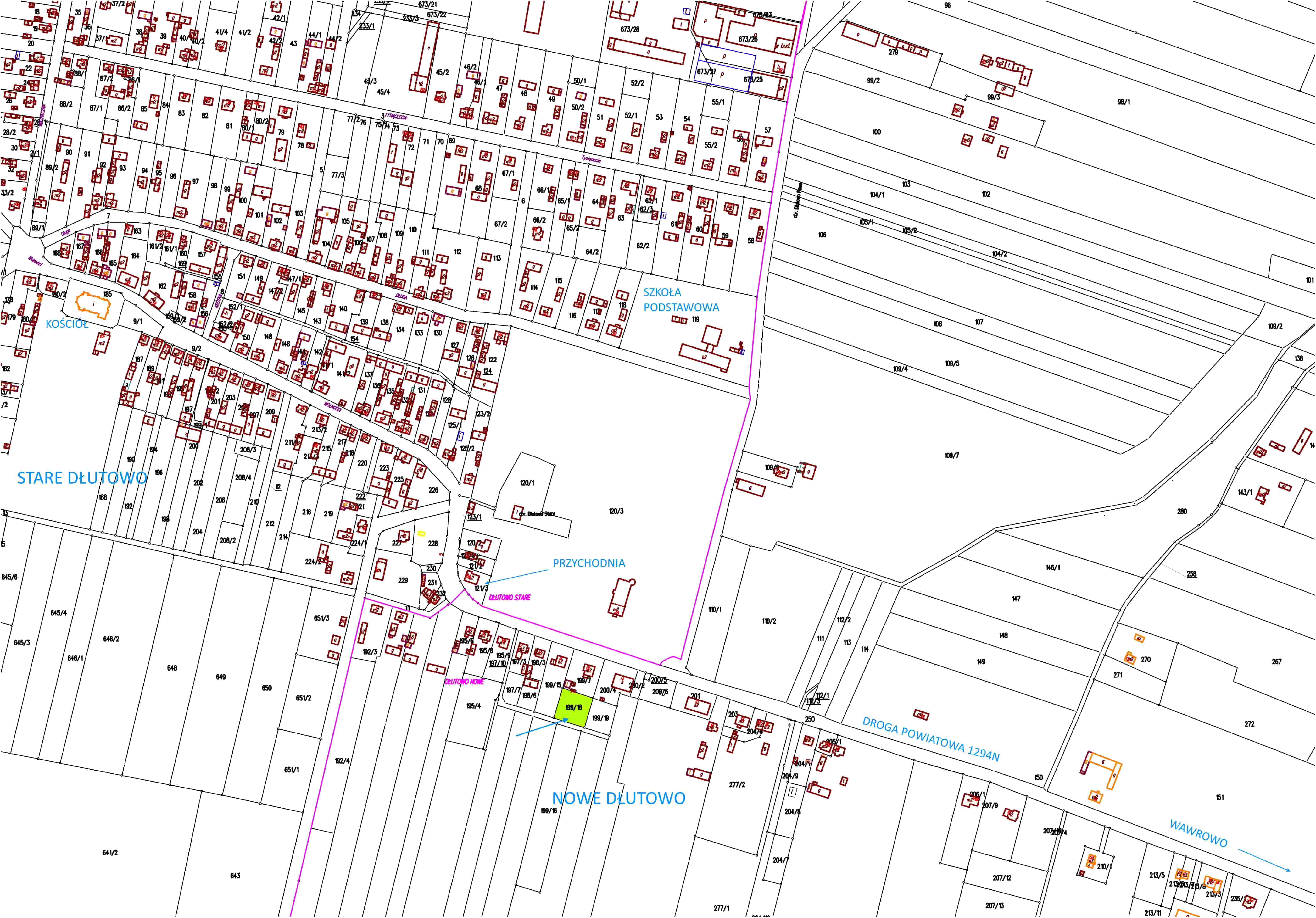This screenshot has height=918, width=1316.
Task: Click parcel number 207/12
Action: pos(1002,878)
